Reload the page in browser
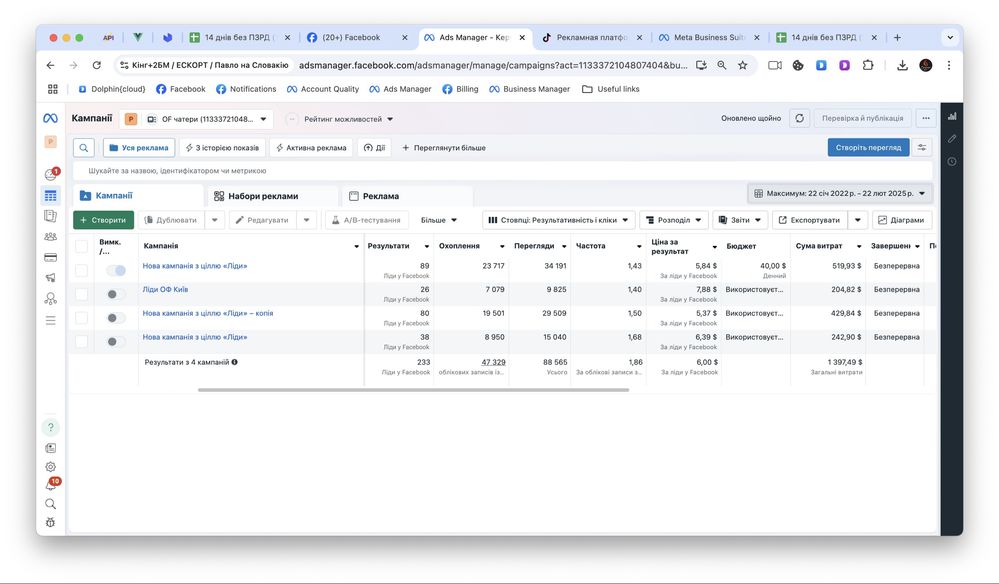The width and height of the screenshot is (999, 584). click(96, 65)
